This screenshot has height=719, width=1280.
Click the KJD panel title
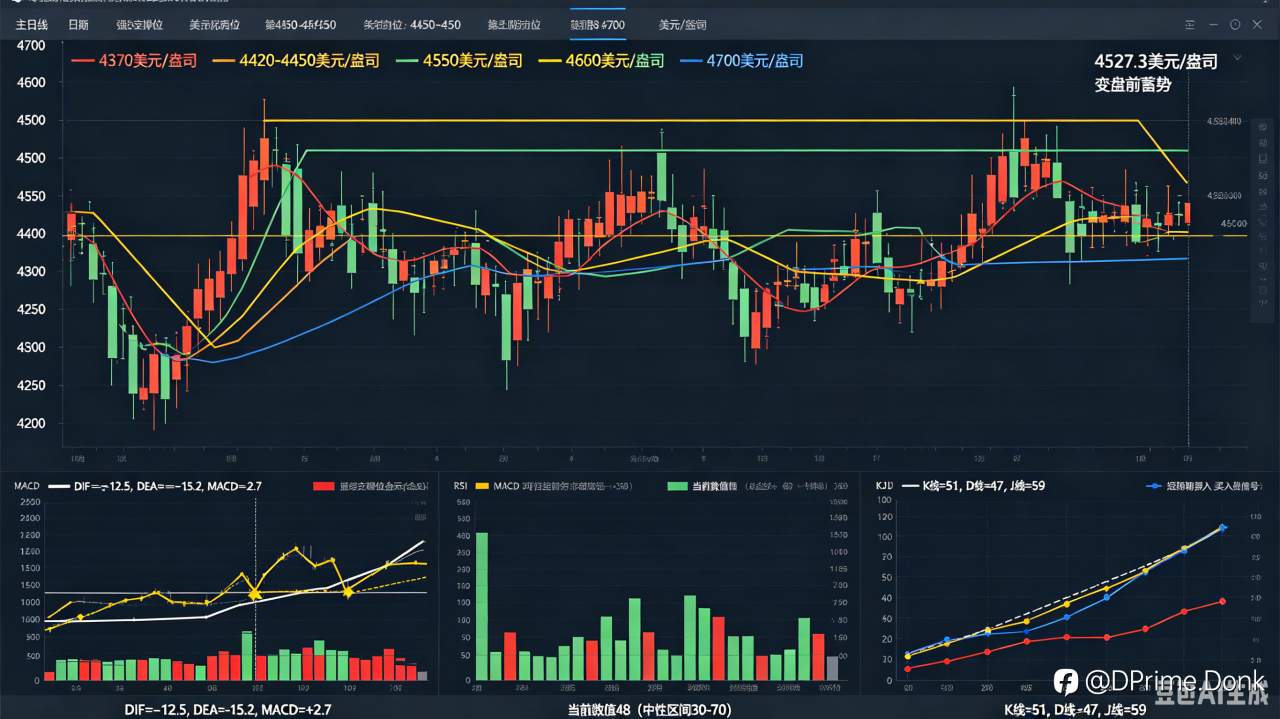pyautogui.click(x=884, y=485)
